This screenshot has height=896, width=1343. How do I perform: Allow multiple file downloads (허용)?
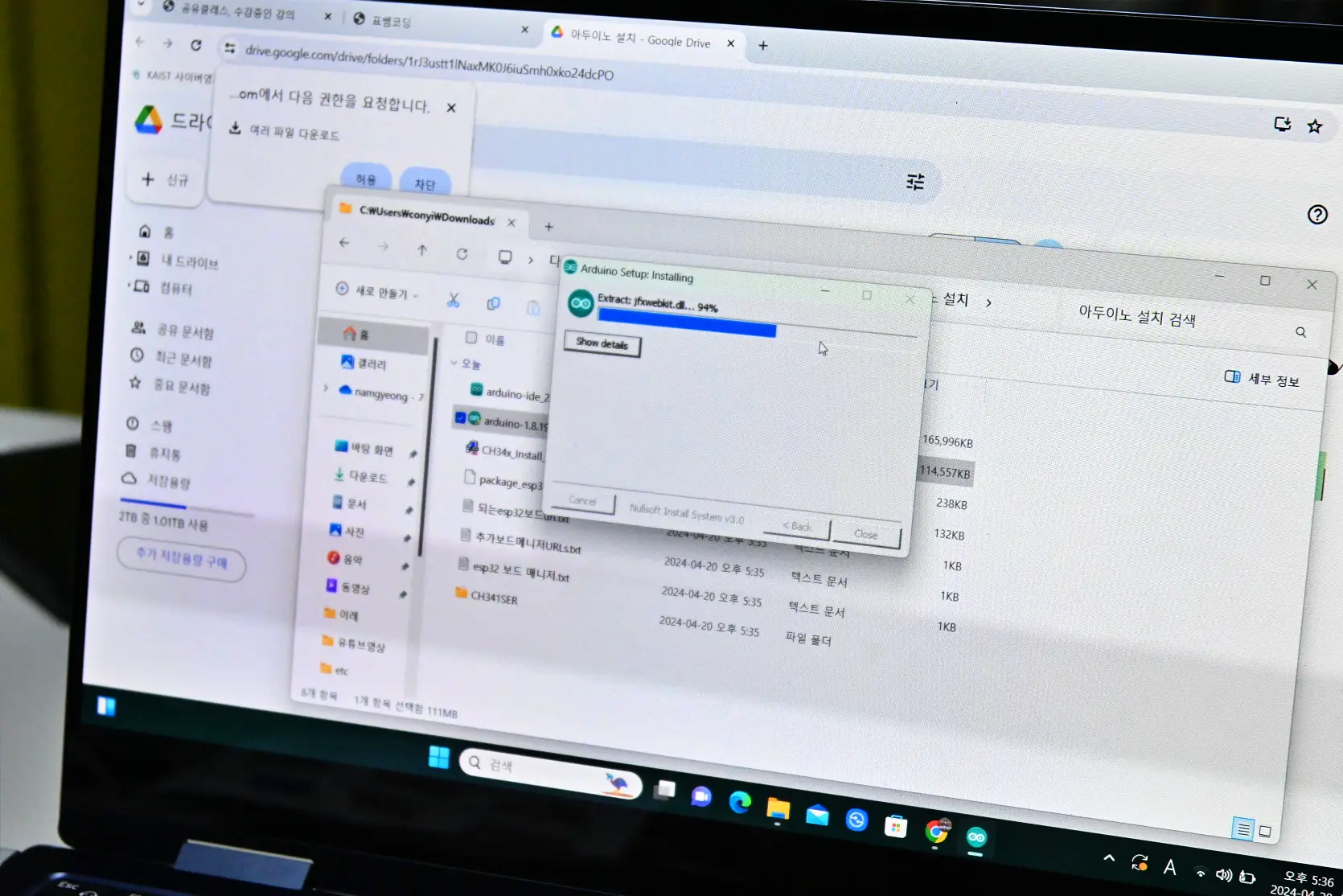pos(366,179)
